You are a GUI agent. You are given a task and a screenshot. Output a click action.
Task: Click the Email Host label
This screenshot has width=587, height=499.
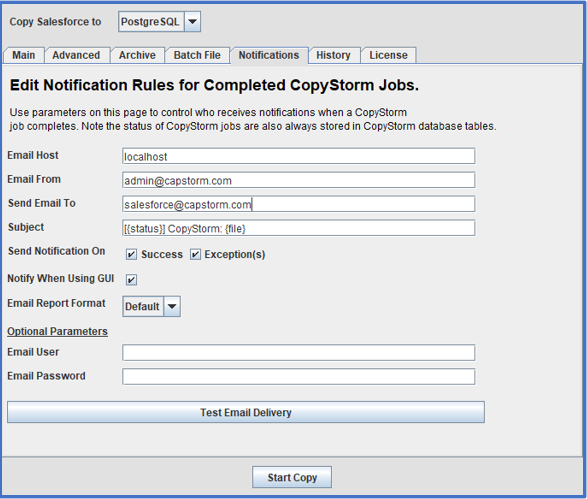coord(33,155)
